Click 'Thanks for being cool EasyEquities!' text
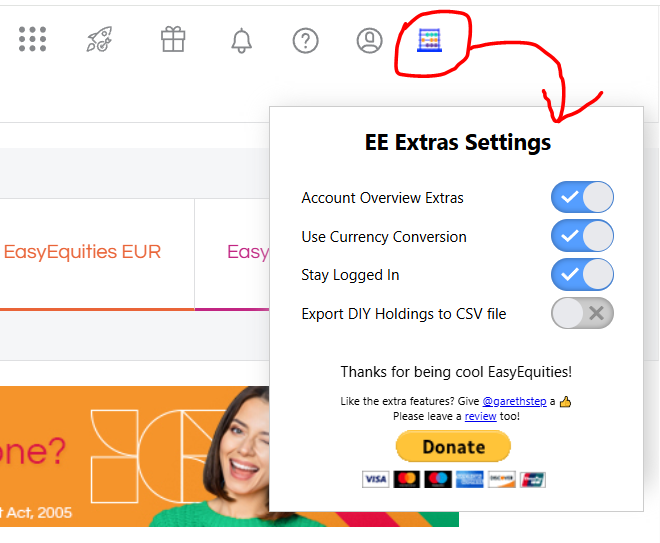Viewport: 660px width, 543px height. [456, 372]
